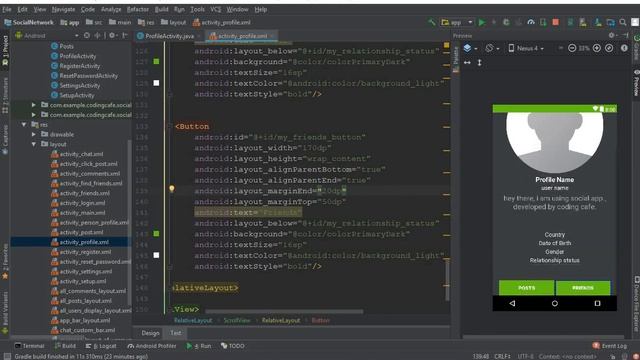Viewport: 640px width, 360px height.
Task: Click the layout breadcrumb in the navigation bar
Action: pos(173,22)
